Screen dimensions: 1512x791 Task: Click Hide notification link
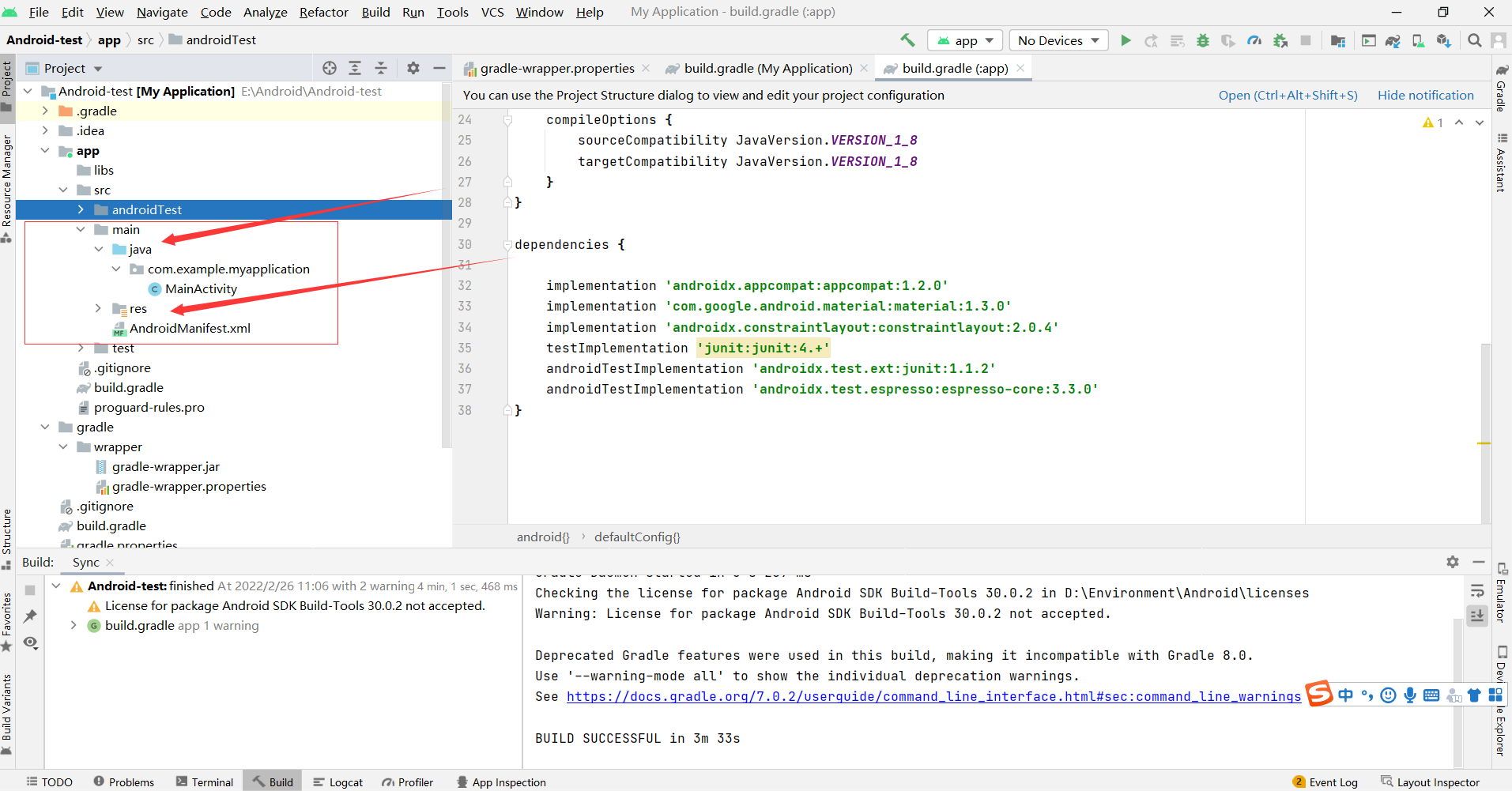[1425, 95]
